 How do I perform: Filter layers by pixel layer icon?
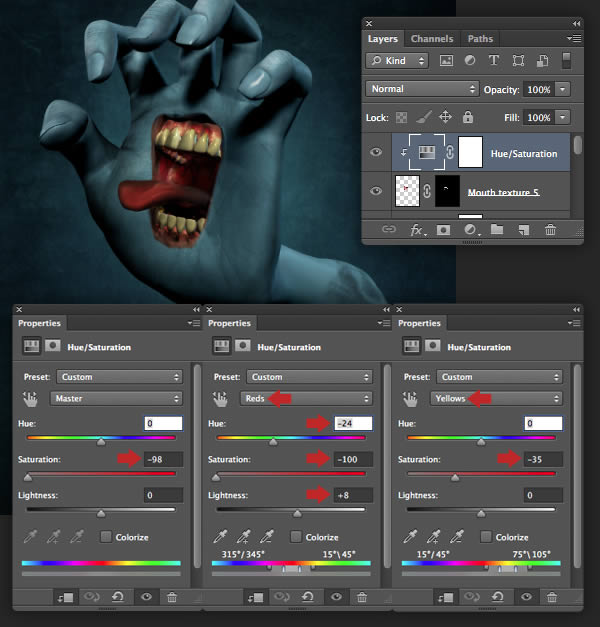446,60
